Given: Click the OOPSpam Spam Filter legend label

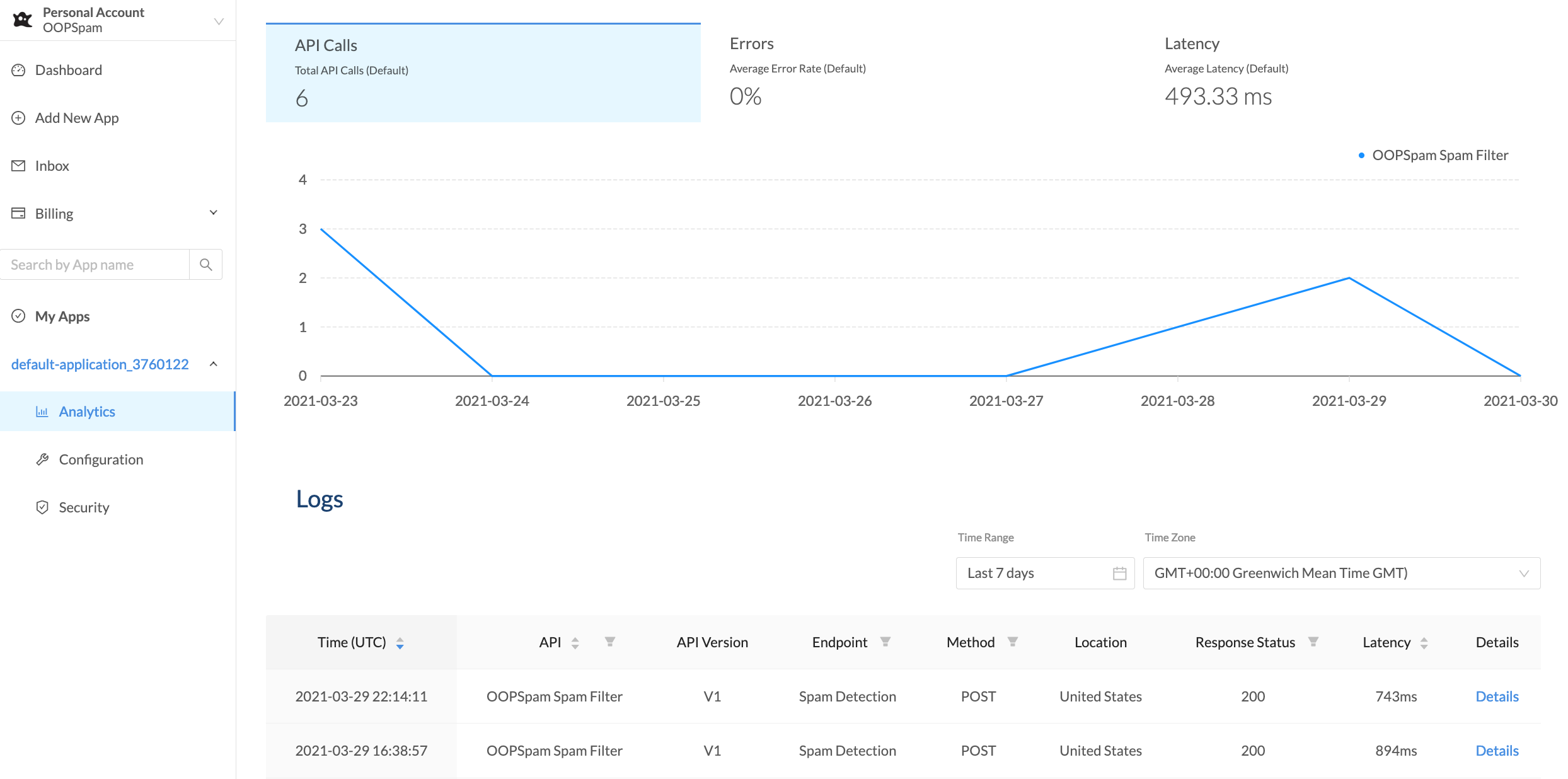Looking at the screenshot, I should (x=1440, y=155).
